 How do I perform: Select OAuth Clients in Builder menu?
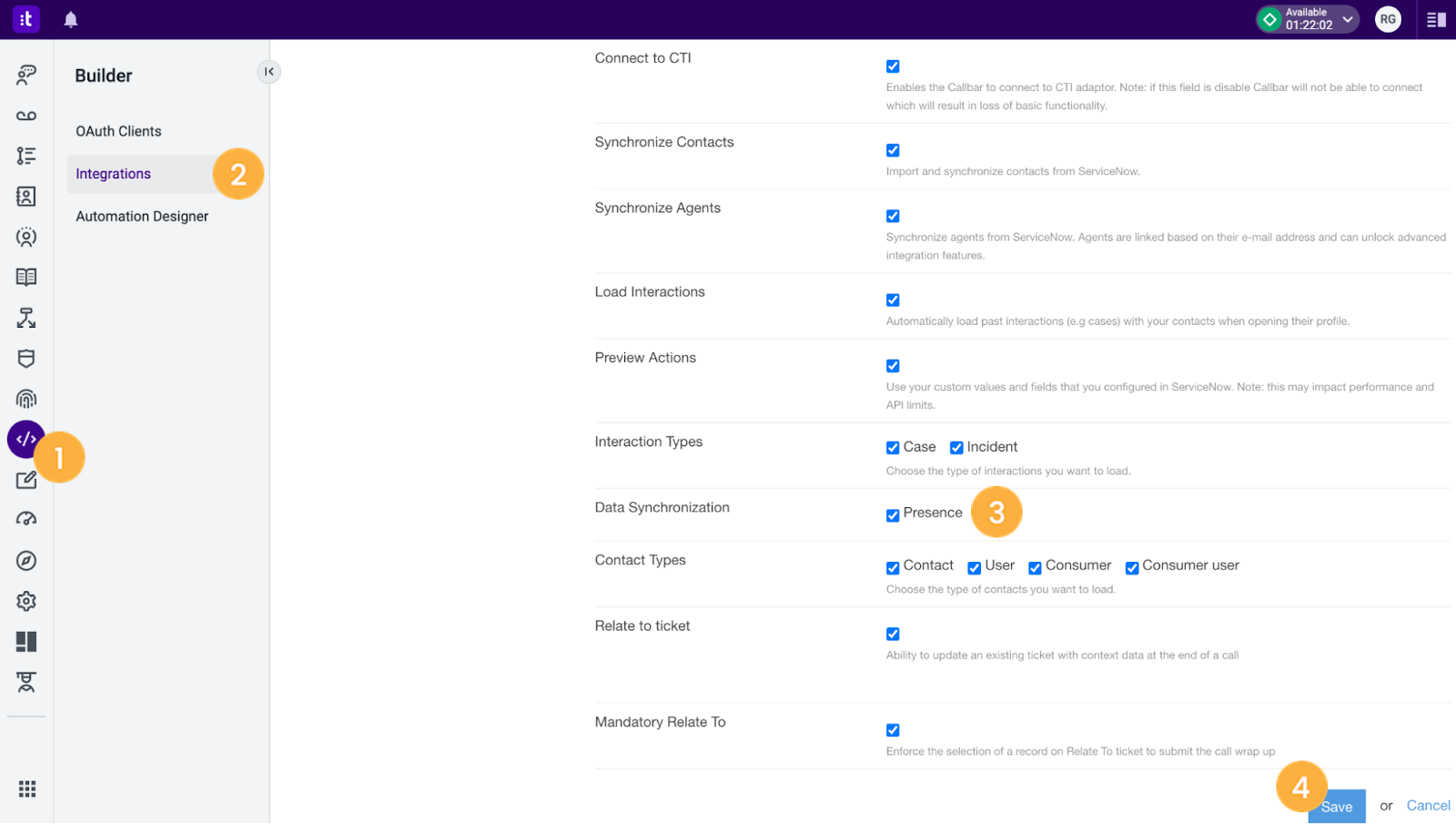click(x=119, y=131)
